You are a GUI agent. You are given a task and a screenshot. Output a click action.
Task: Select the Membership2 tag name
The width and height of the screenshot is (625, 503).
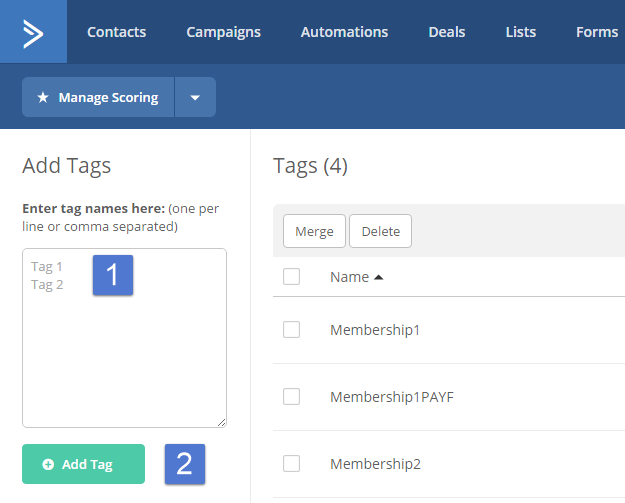[375, 464]
